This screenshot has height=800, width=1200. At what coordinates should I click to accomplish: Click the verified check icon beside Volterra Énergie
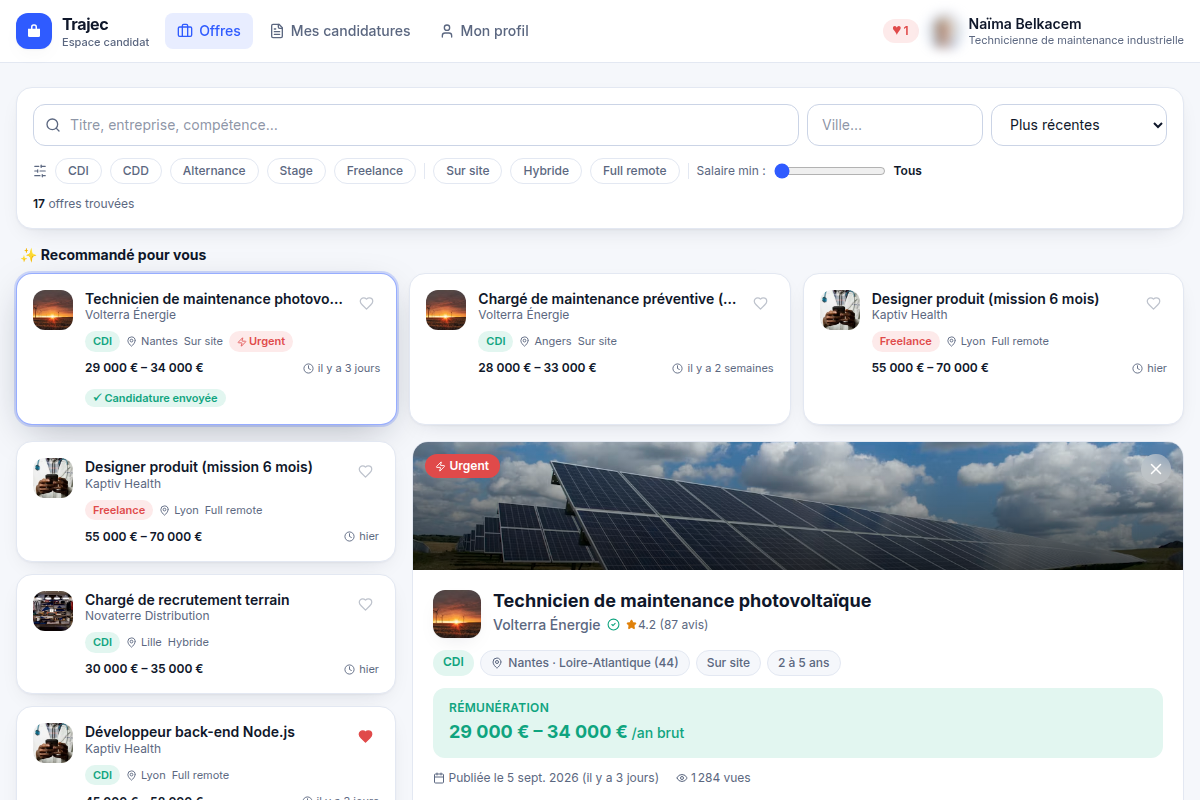click(x=613, y=625)
